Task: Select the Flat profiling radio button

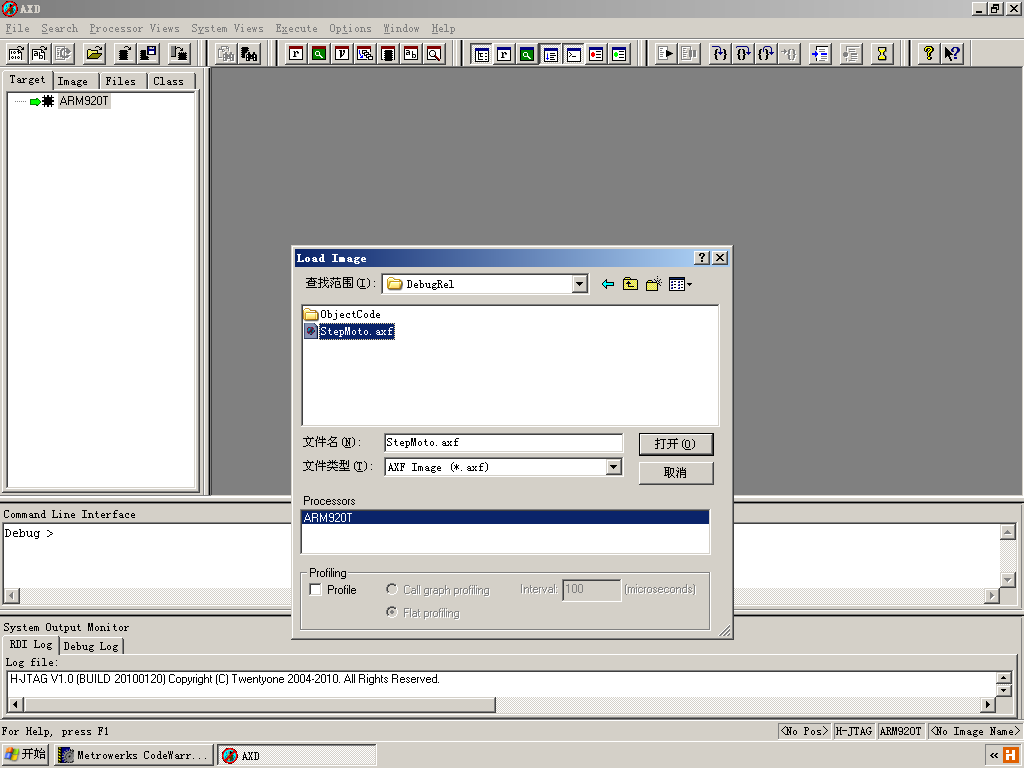Action: tap(392, 612)
